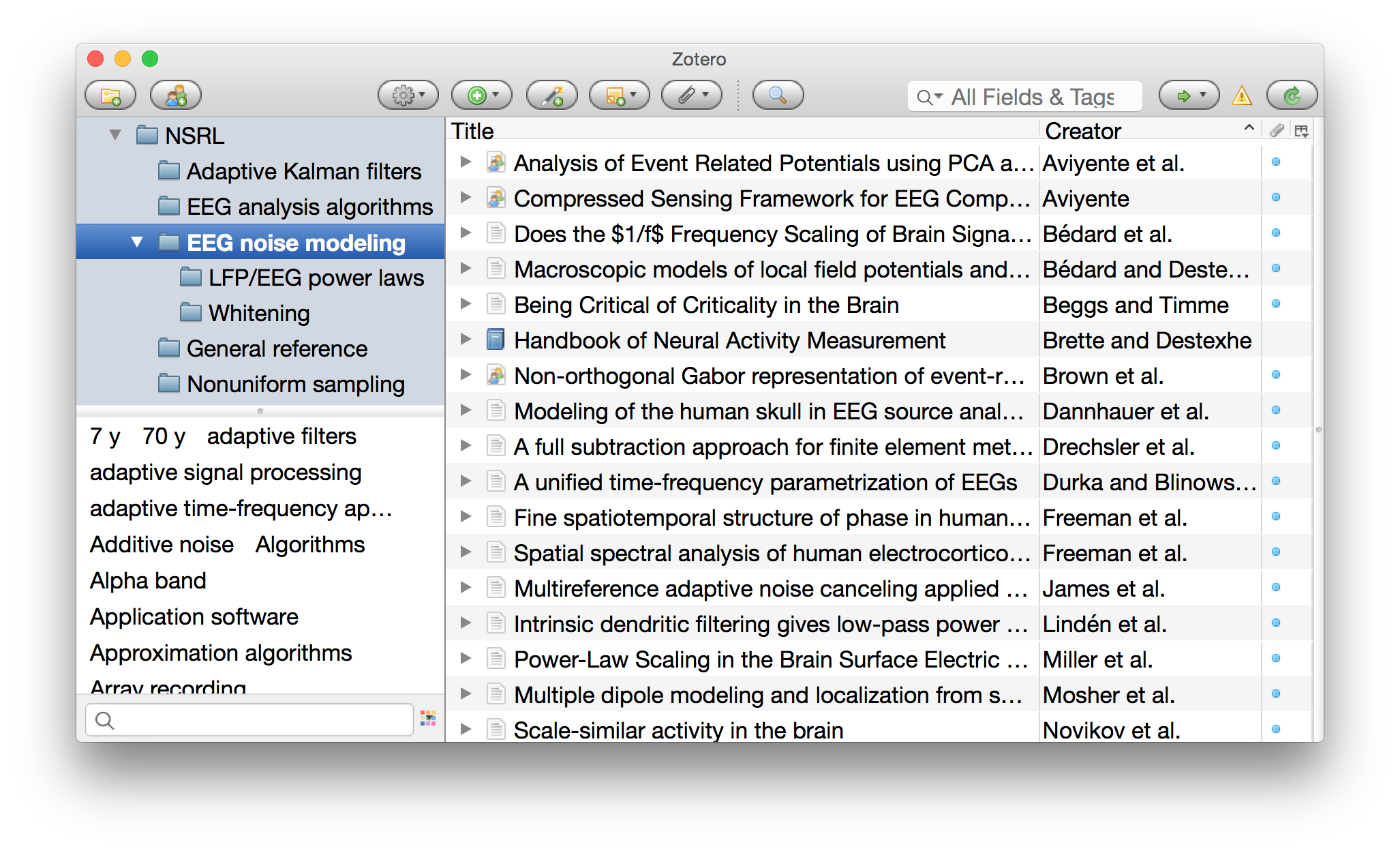The height and width of the screenshot is (851, 1400).
Task: Open the New Note dropdown button
Action: (x=620, y=95)
